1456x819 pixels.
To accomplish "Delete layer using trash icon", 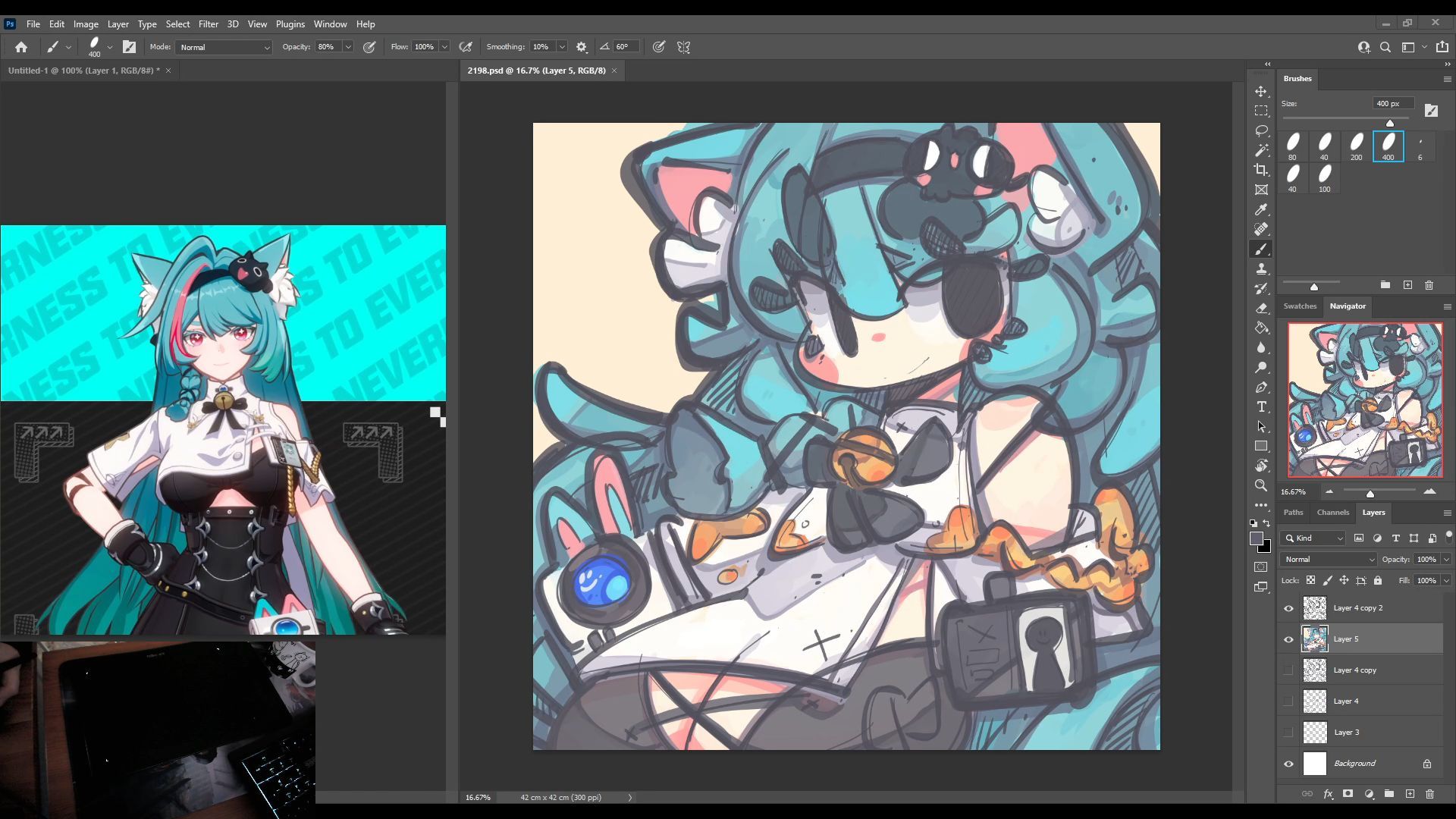I will click(x=1429, y=794).
